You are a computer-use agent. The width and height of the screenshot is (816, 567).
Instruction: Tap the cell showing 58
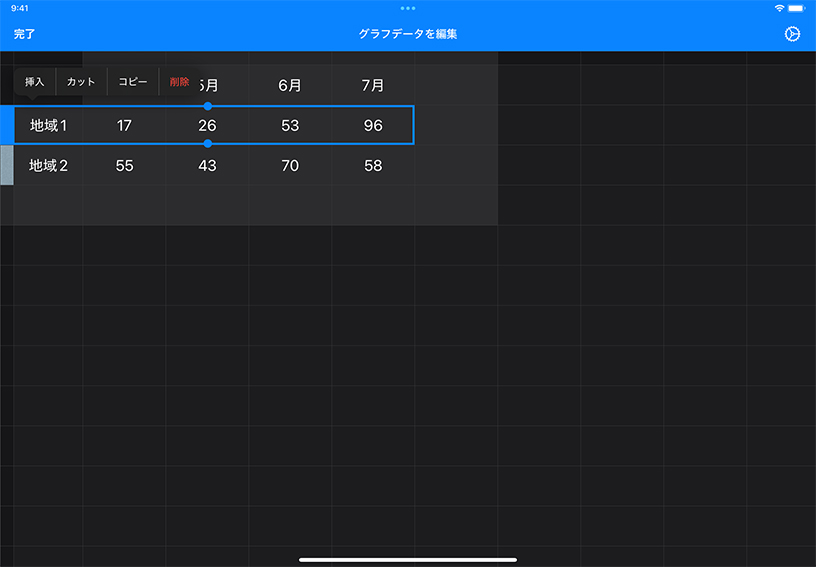click(x=373, y=166)
